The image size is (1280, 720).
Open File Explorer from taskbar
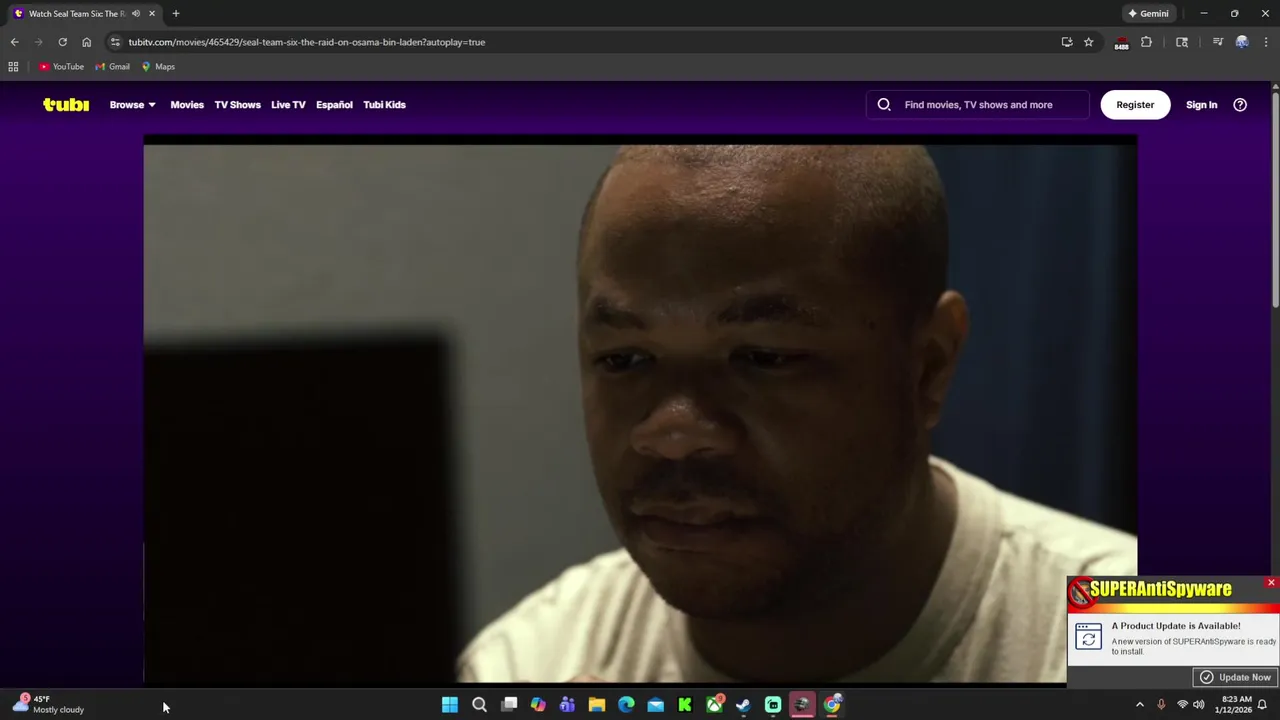597,705
